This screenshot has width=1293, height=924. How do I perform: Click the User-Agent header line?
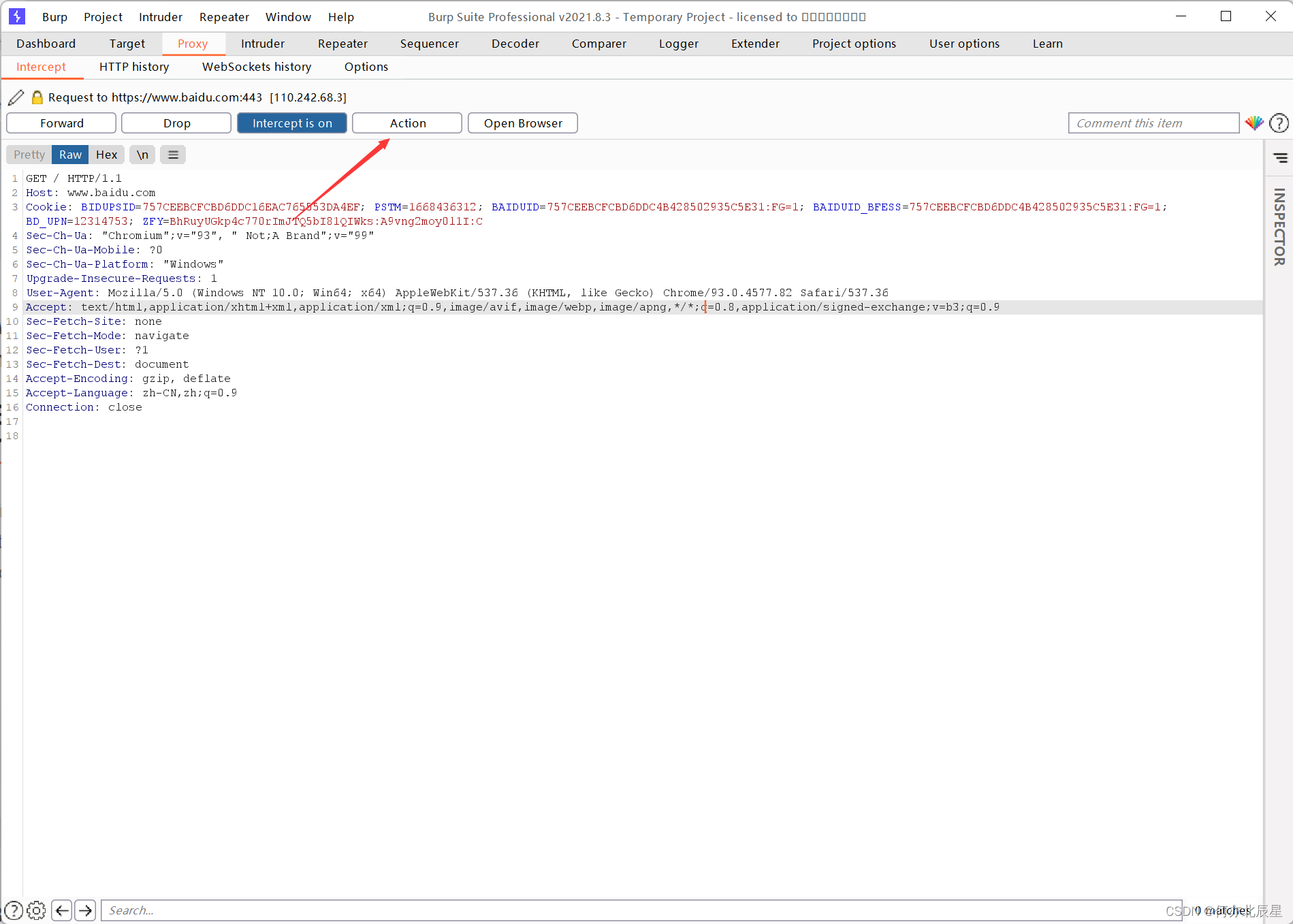coord(457,293)
